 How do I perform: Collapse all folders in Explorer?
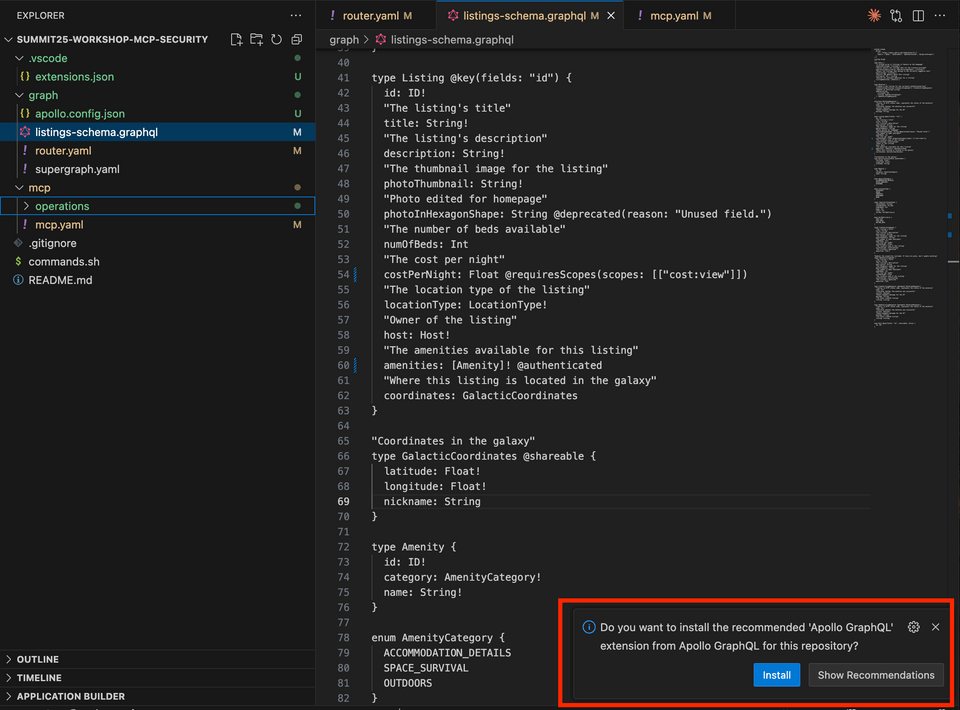(x=297, y=39)
